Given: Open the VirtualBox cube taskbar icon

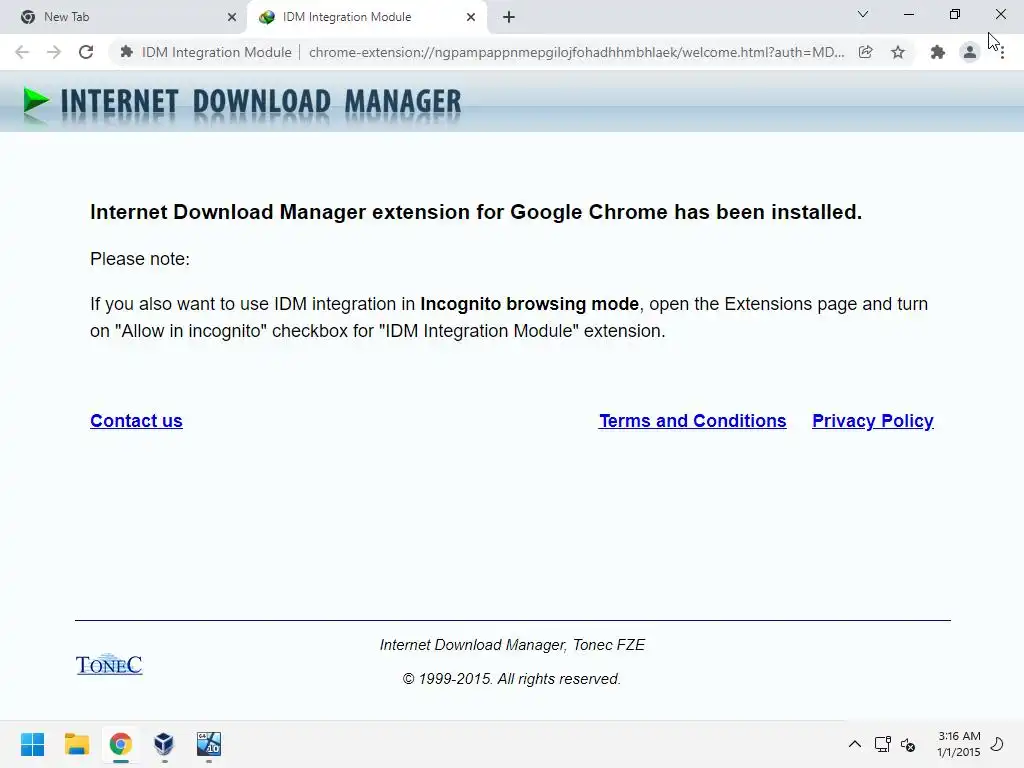Looking at the screenshot, I should click(164, 744).
